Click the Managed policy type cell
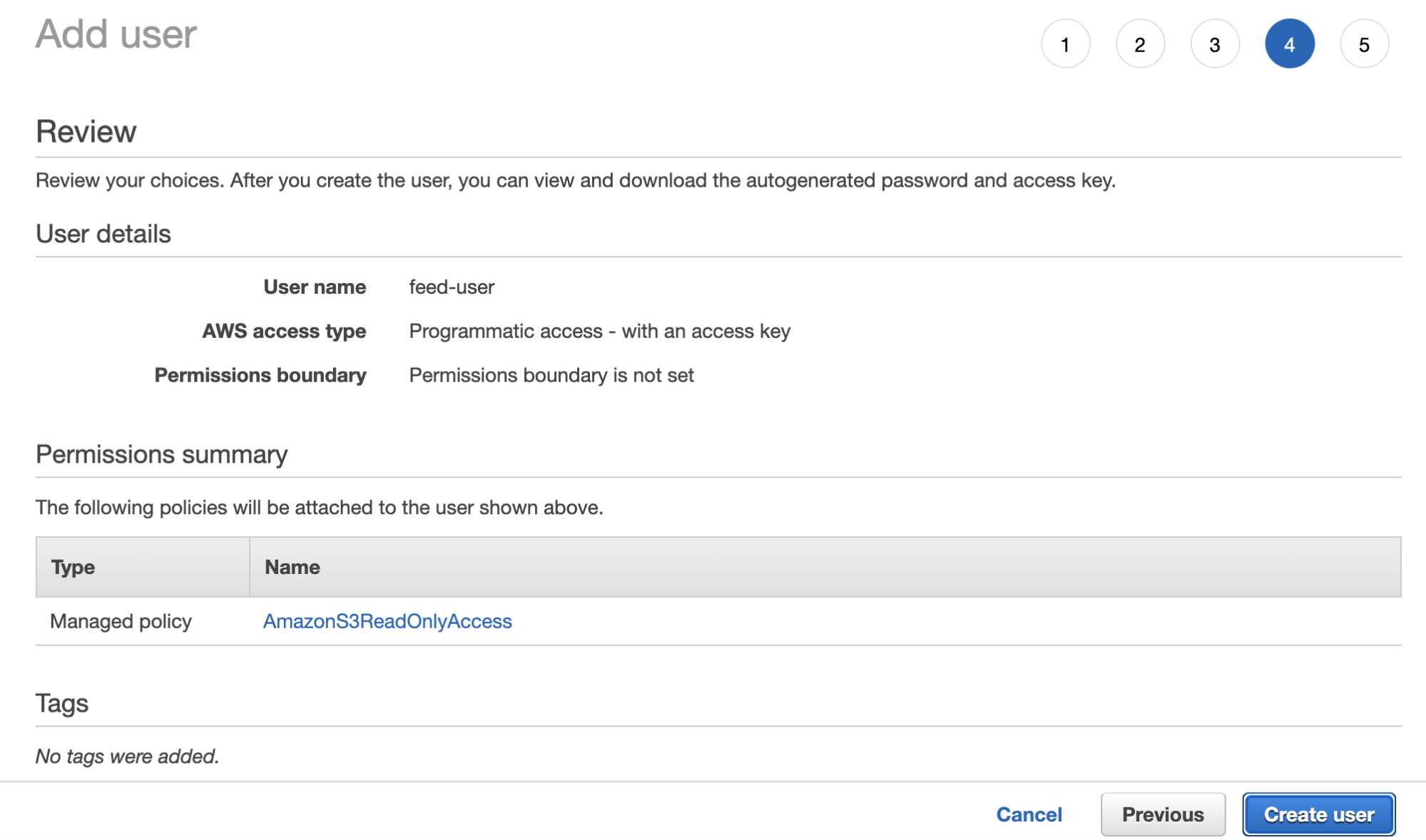 (x=121, y=621)
